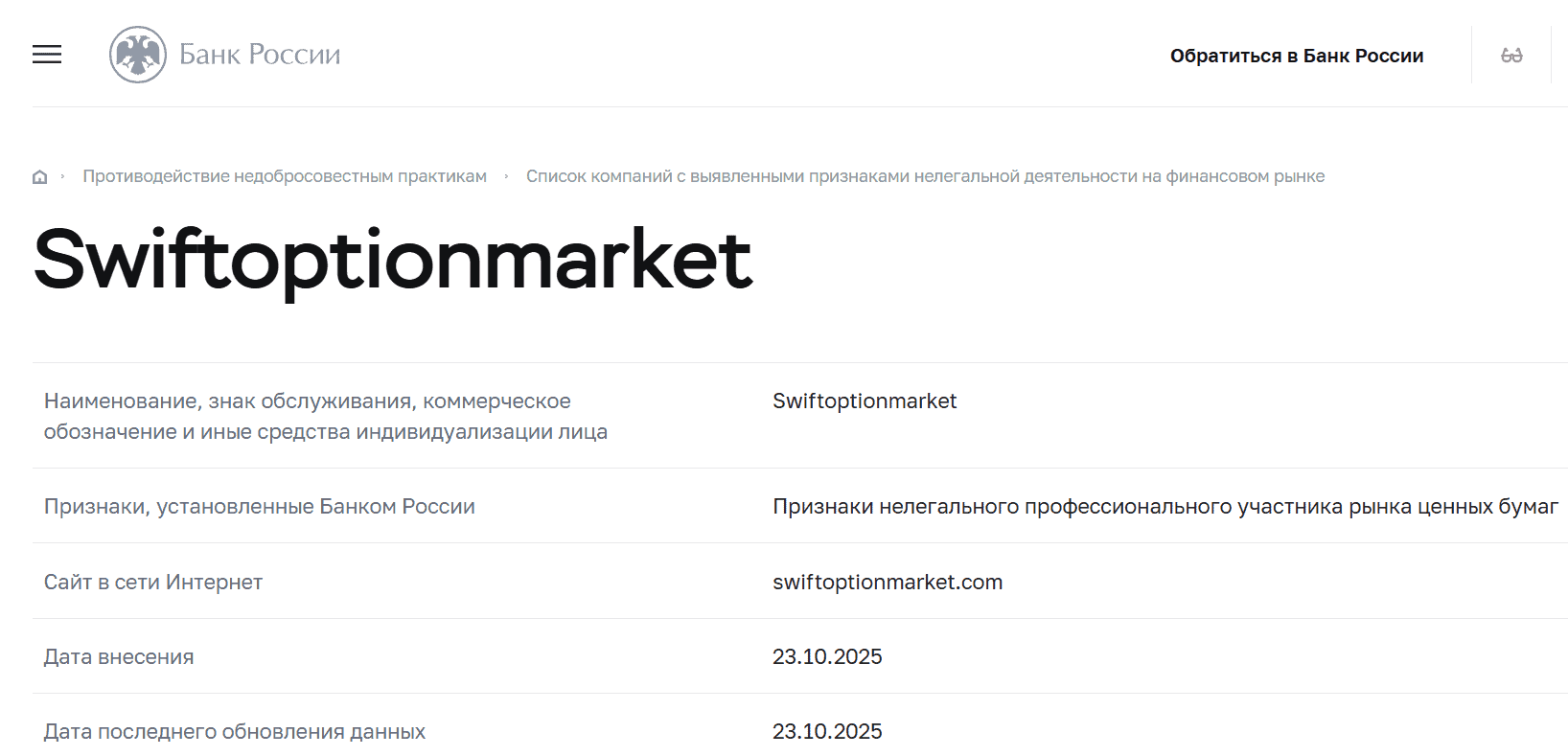Click the accessibility eyewear icon near the divider
Screen dimensions: 1568x756
(x=1512, y=55)
